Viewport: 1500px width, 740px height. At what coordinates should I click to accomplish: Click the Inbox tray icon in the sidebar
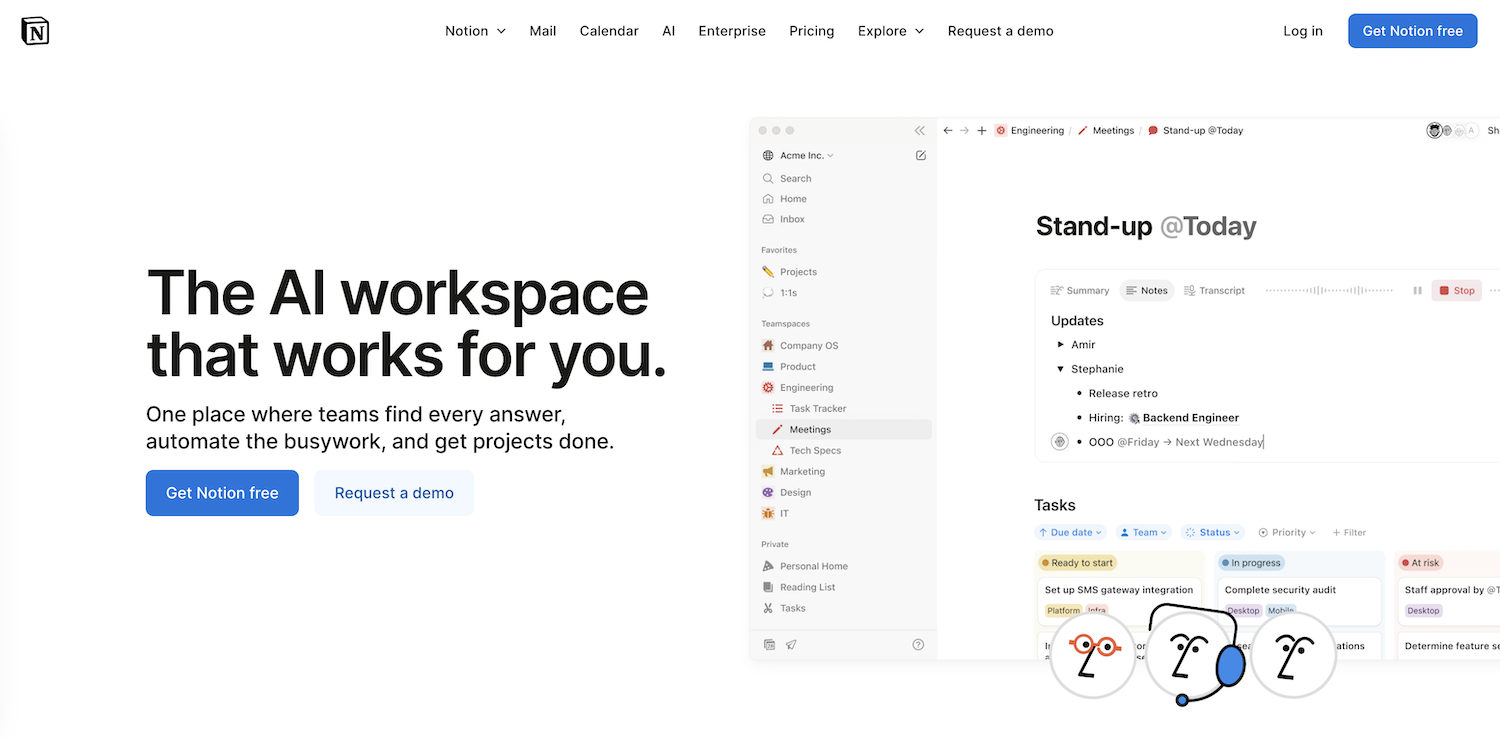pos(768,219)
